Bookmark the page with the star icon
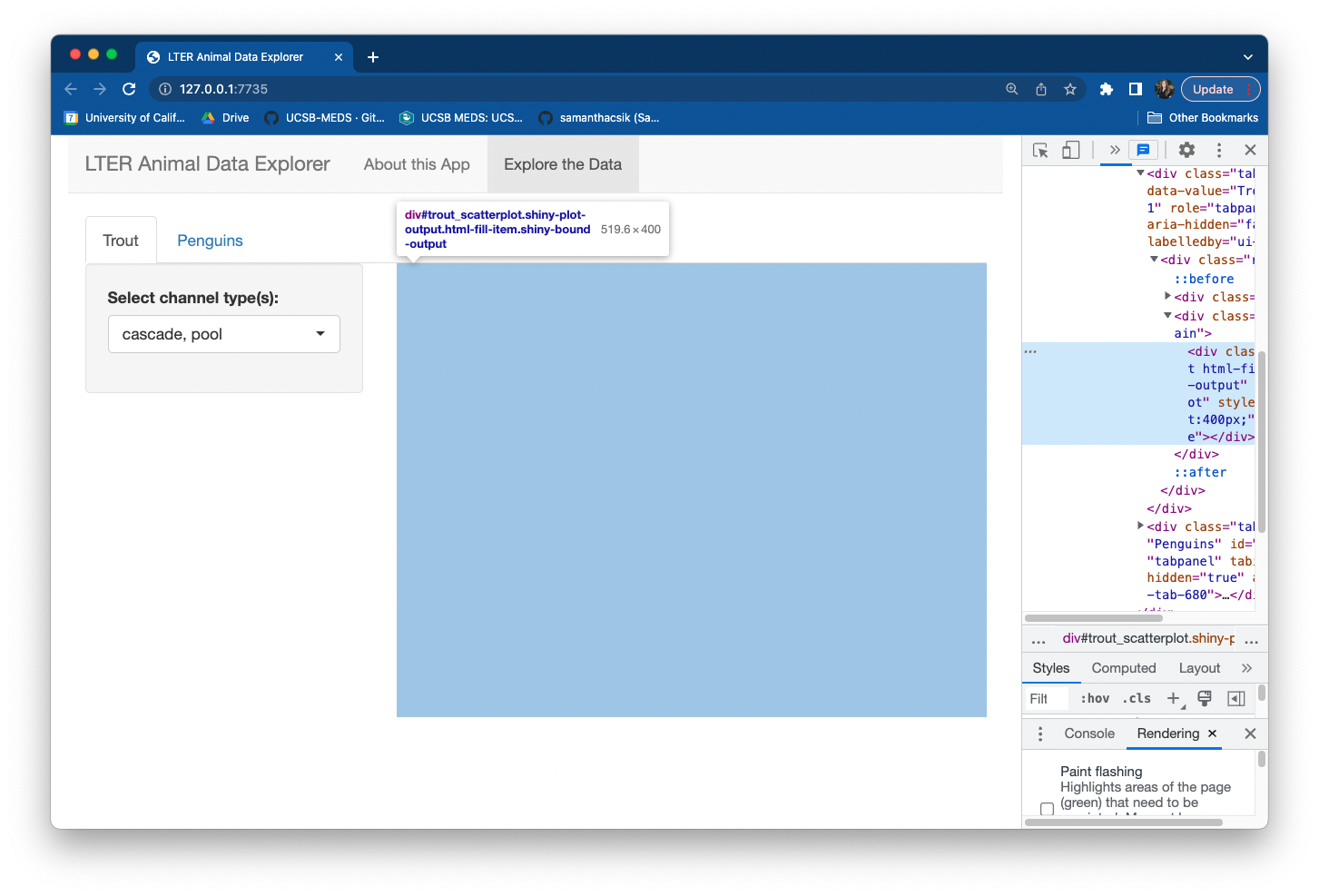The width and height of the screenshot is (1319, 896). point(1070,89)
